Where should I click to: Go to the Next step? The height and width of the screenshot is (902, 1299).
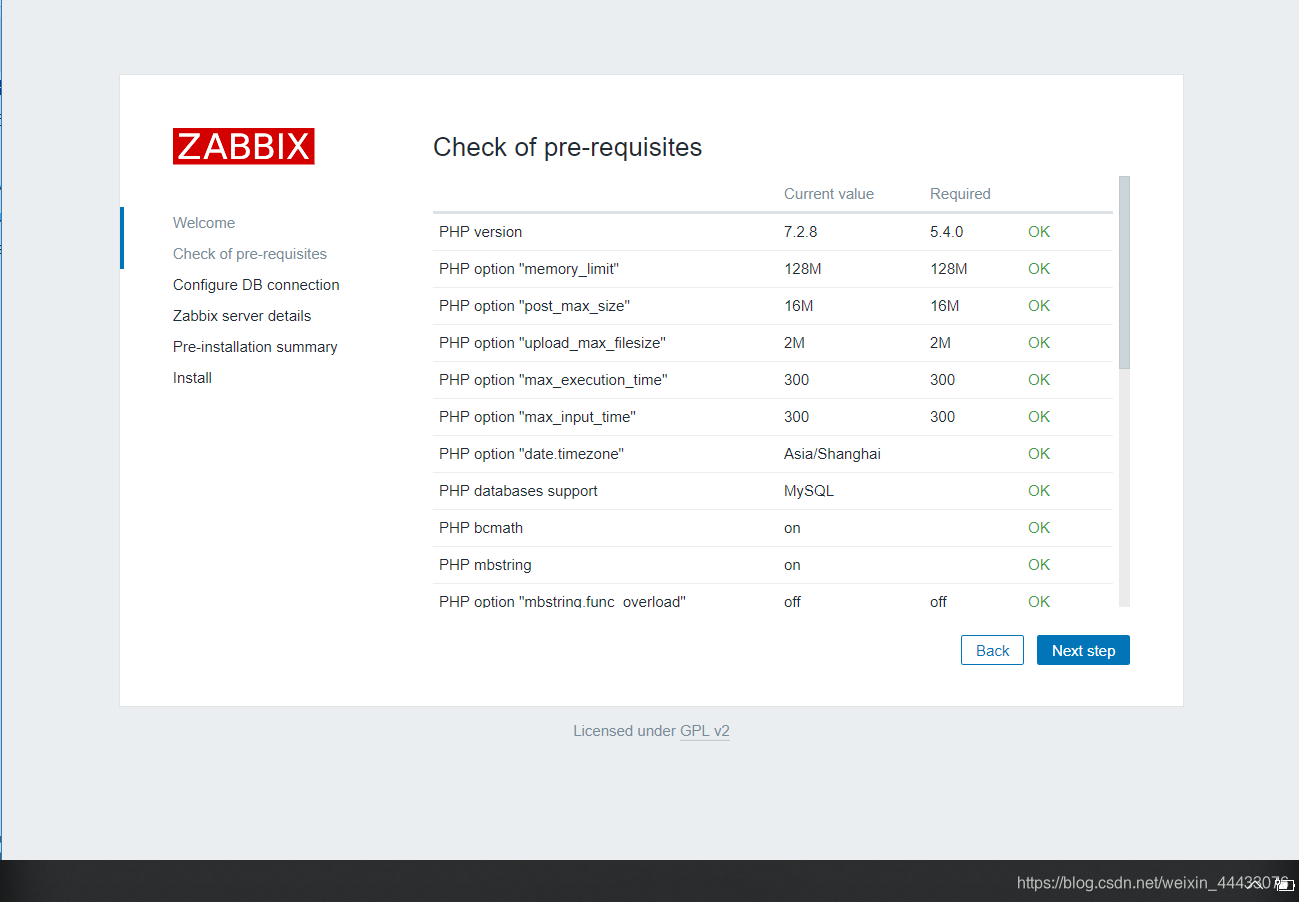(1083, 650)
